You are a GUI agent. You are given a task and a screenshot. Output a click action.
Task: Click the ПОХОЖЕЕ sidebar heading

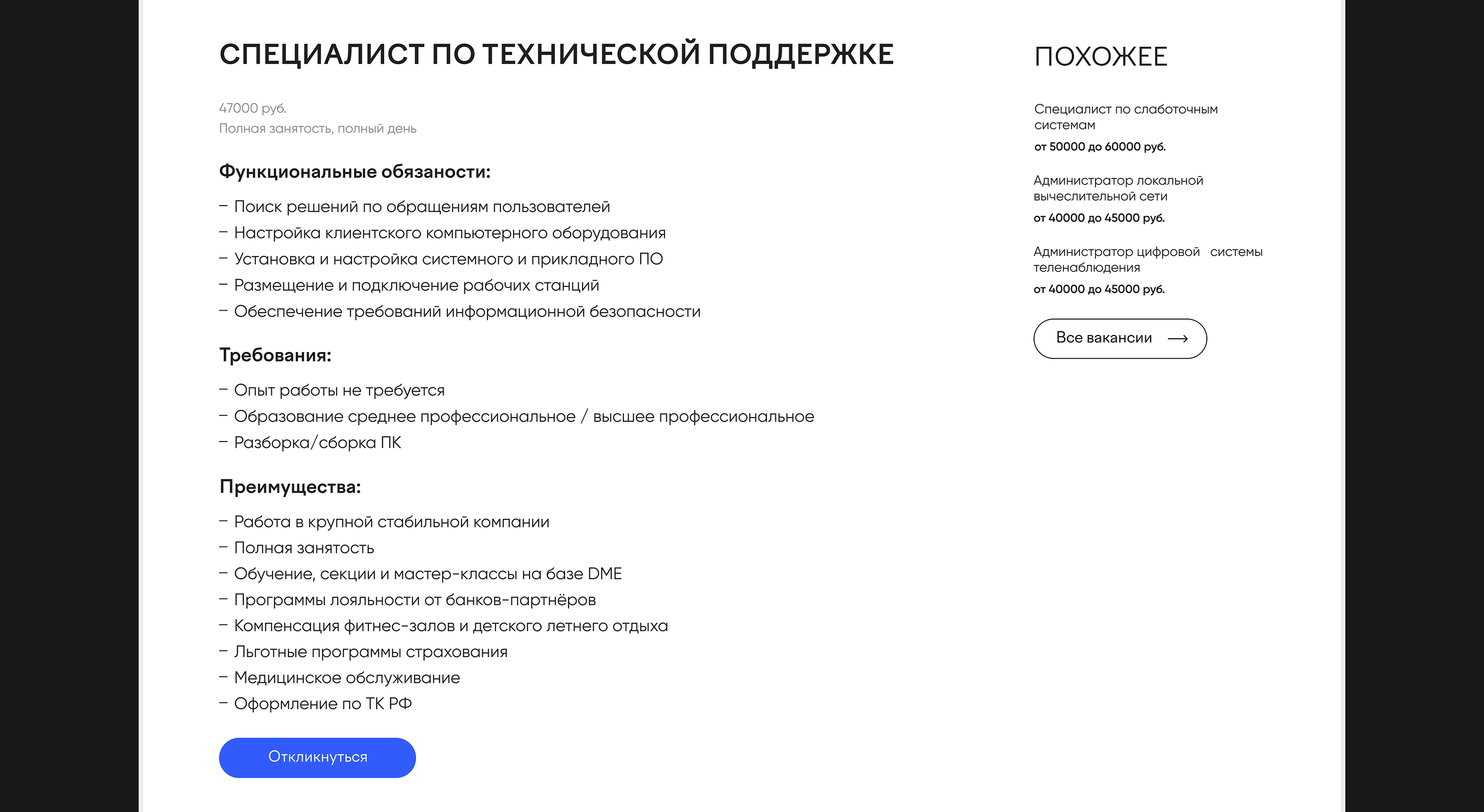[x=1100, y=57]
